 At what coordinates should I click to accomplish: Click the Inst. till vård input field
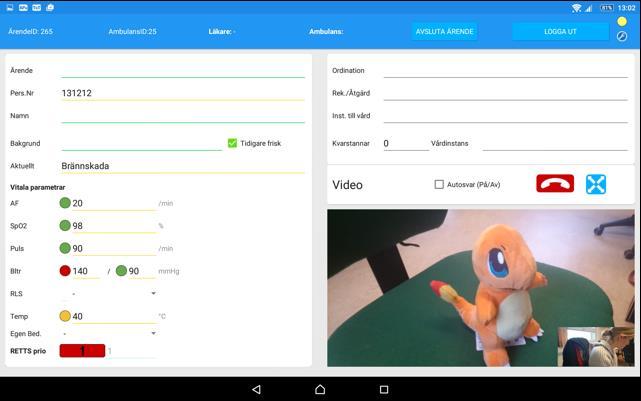coord(505,116)
